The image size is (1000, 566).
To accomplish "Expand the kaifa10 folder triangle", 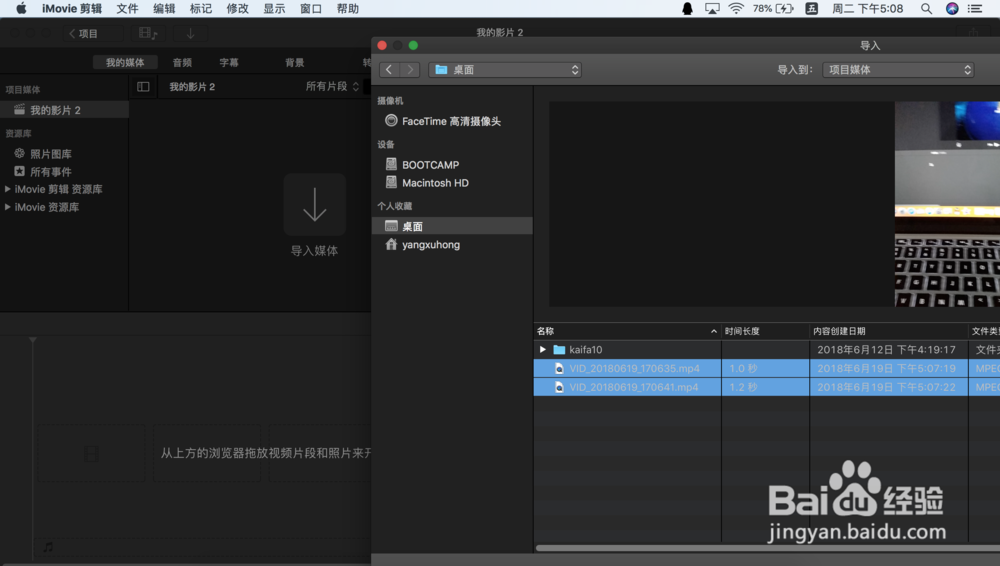I will (543, 350).
